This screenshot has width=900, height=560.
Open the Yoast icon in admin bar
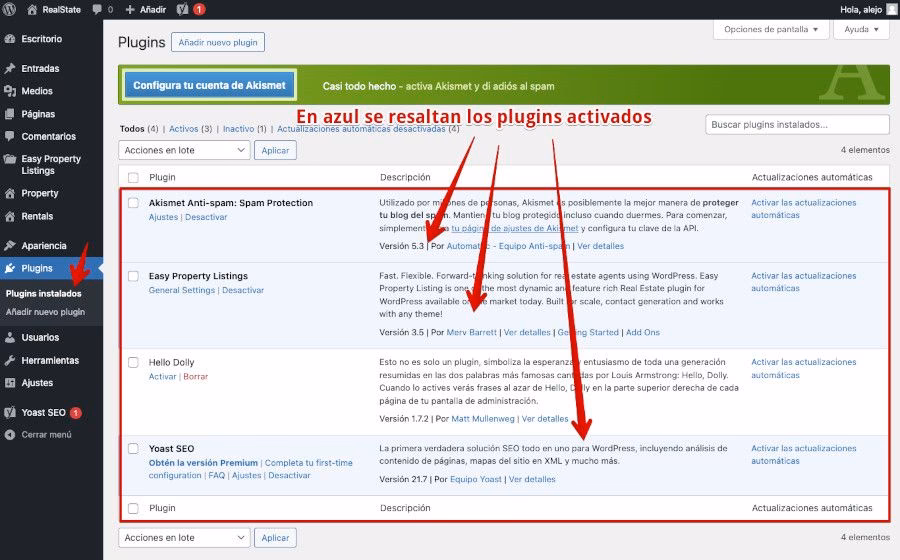183,9
